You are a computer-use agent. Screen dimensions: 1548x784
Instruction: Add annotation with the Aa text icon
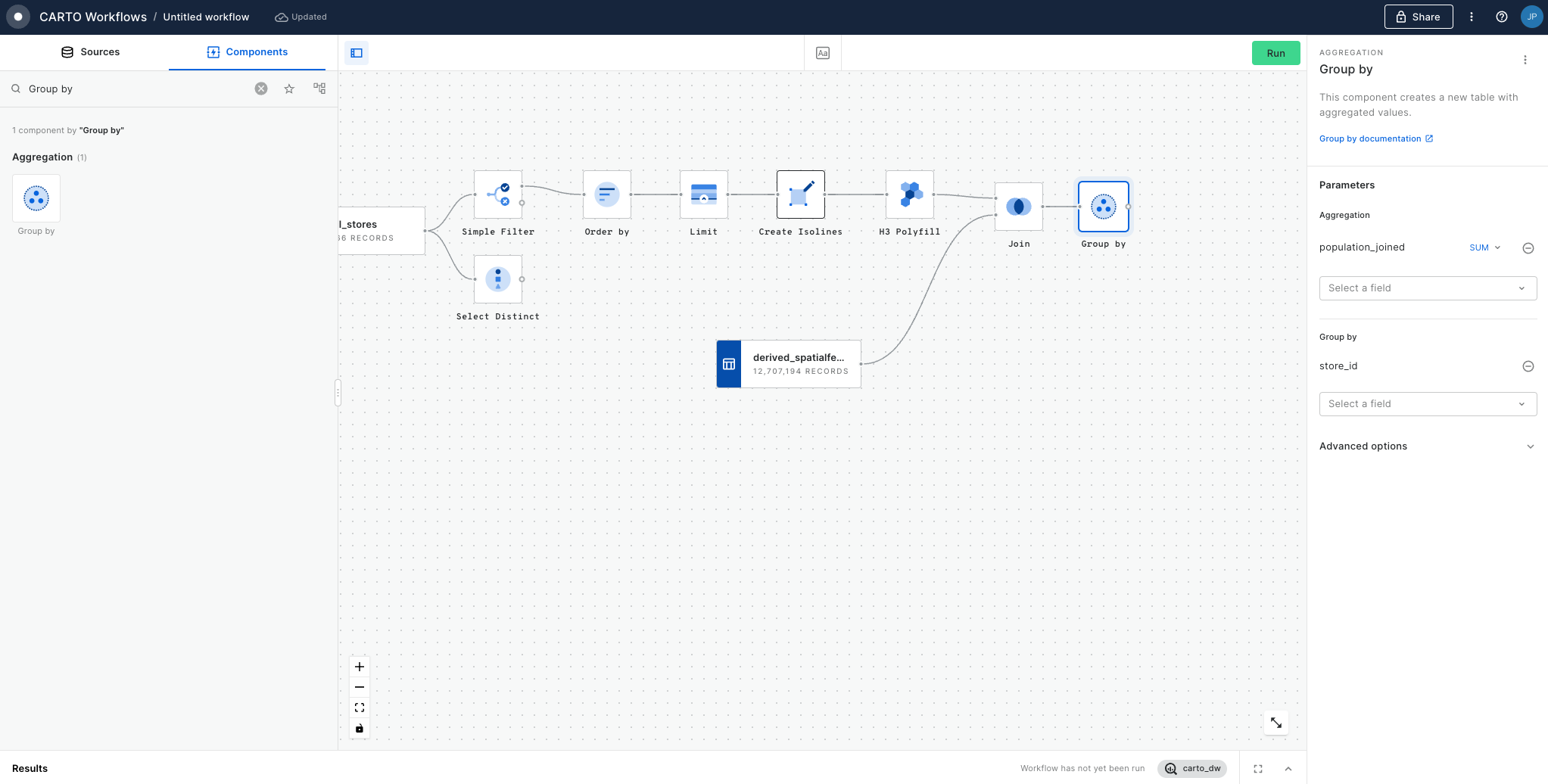click(x=822, y=53)
